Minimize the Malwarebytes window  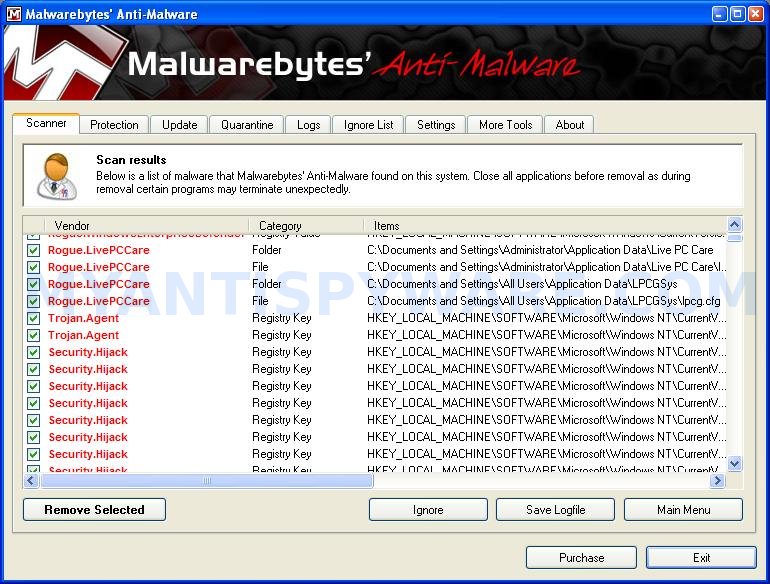[719, 14]
